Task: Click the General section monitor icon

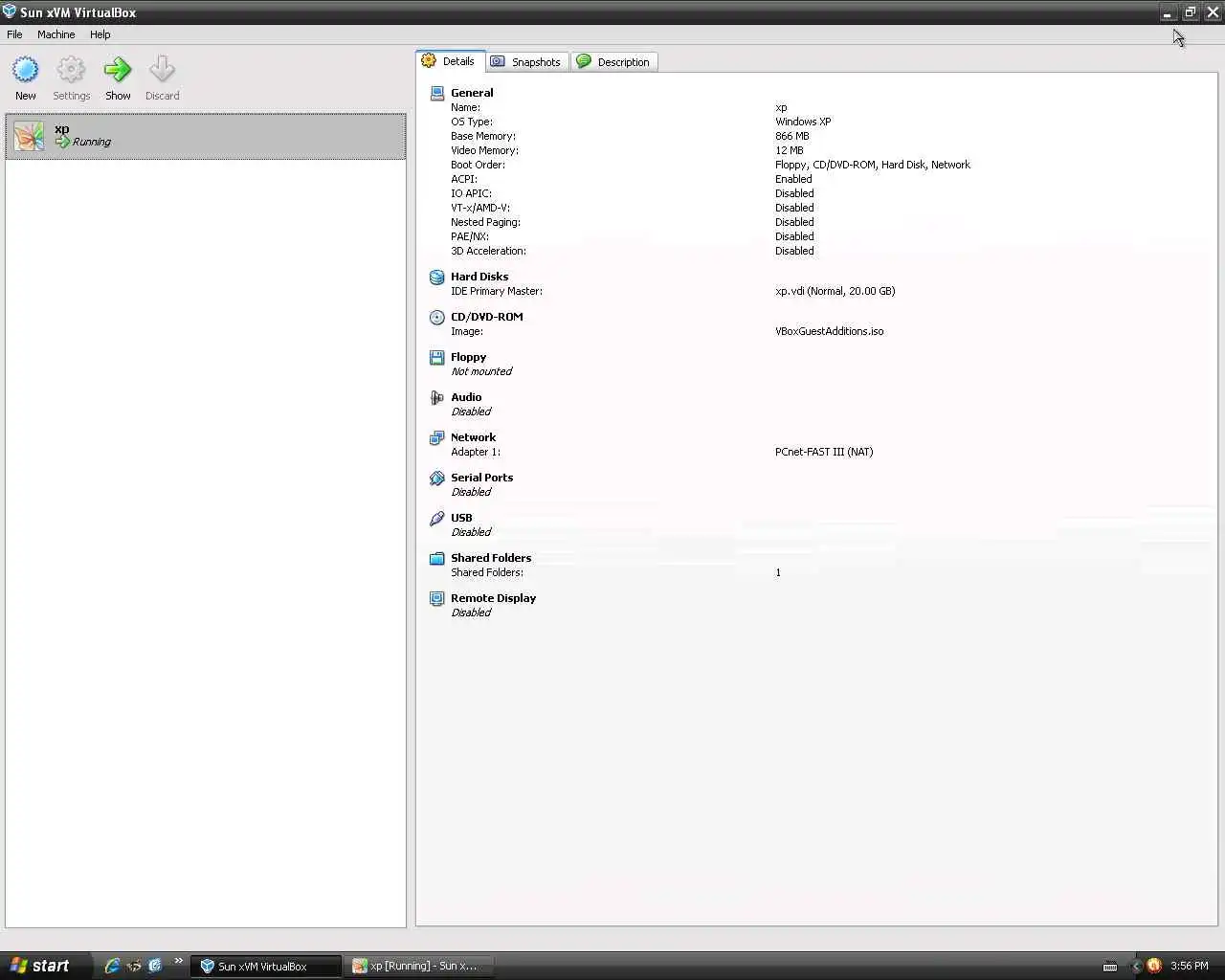Action: [x=437, y=93]
